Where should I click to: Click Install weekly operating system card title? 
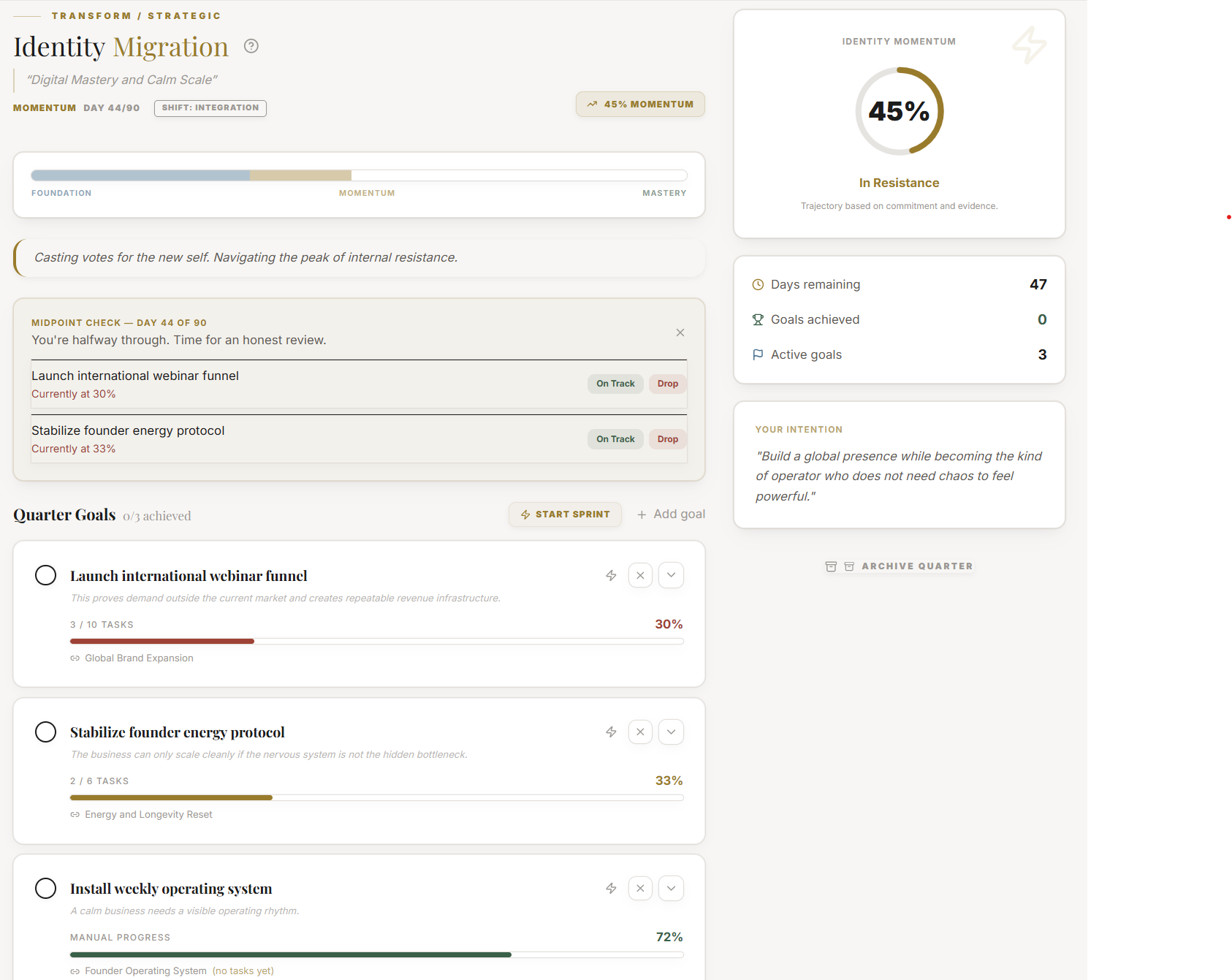[171, 889]
